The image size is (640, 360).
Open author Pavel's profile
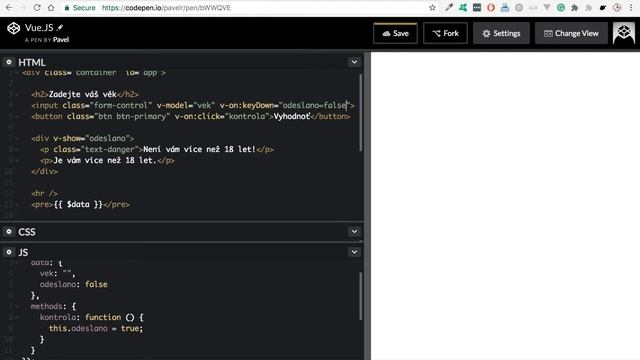61,40
